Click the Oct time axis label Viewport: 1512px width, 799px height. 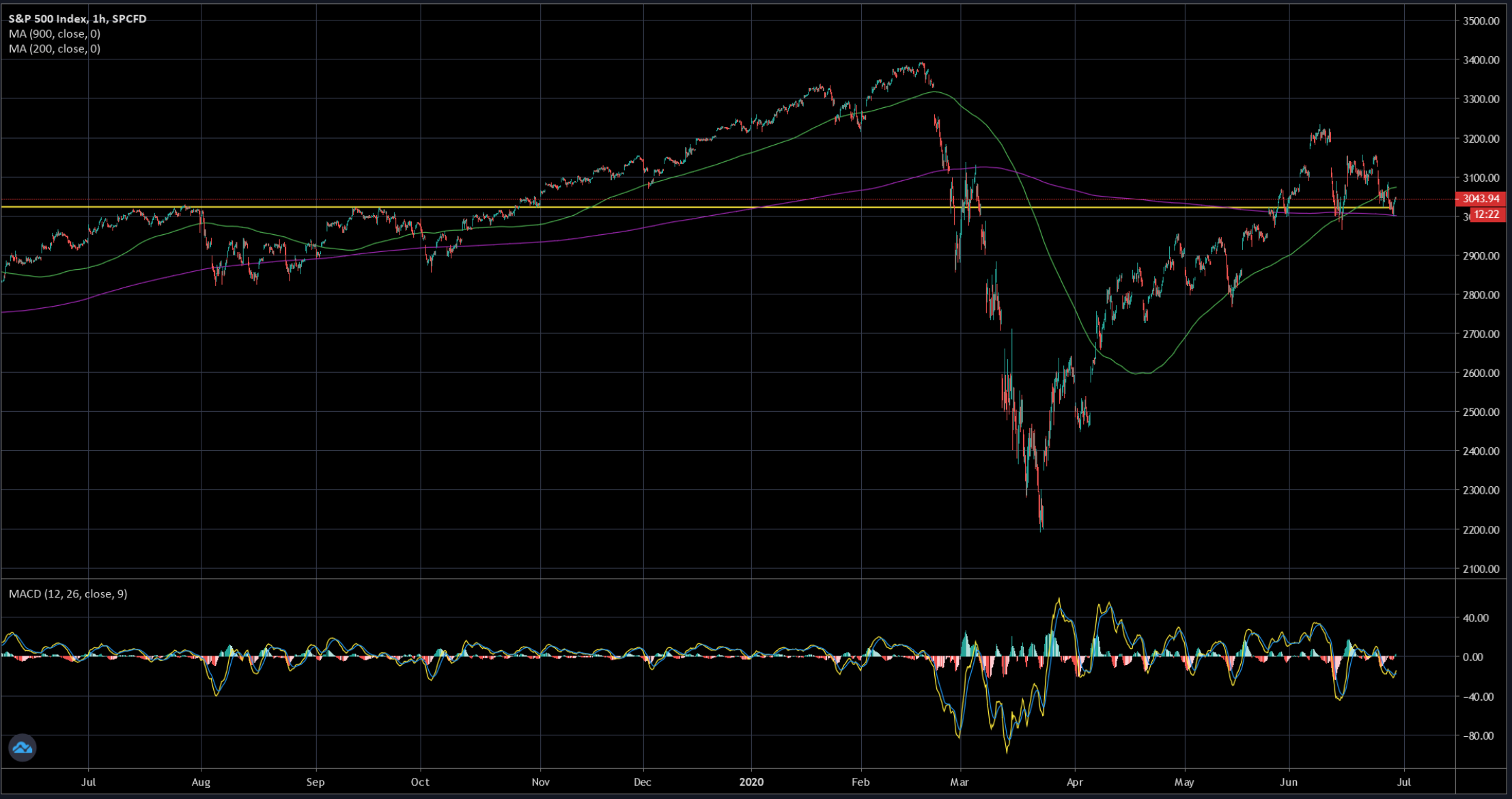click(420, 782)
